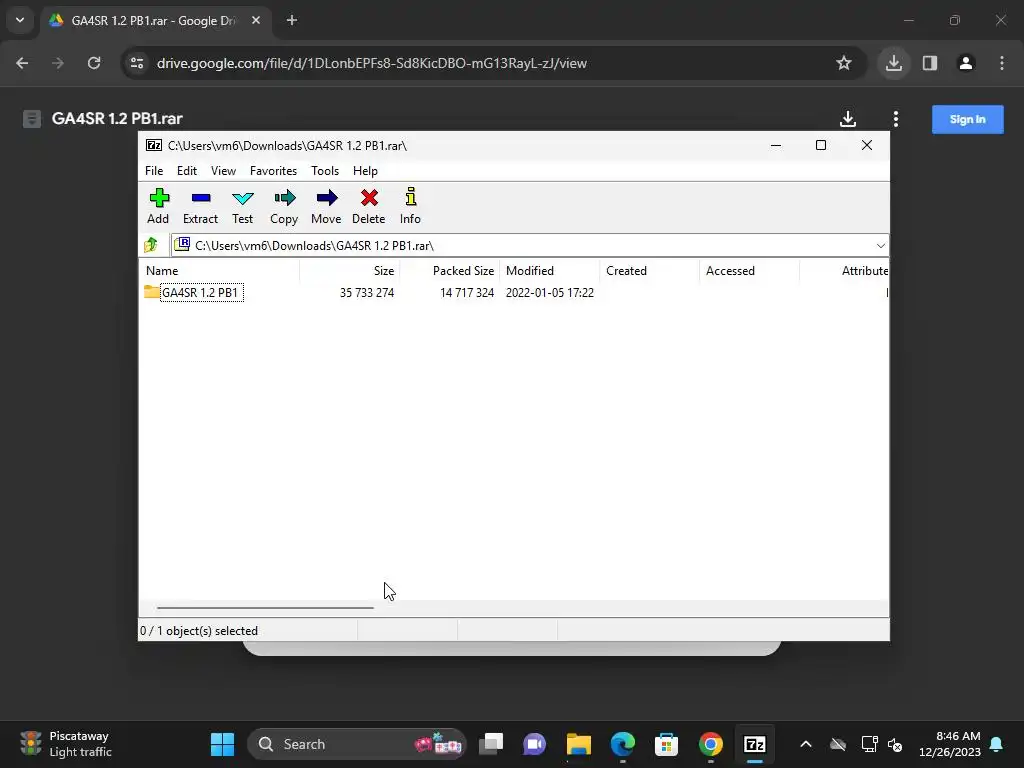Open Google Drive more actions menu
This screenshot has width=1024, height=768.
tap(896, 119)
